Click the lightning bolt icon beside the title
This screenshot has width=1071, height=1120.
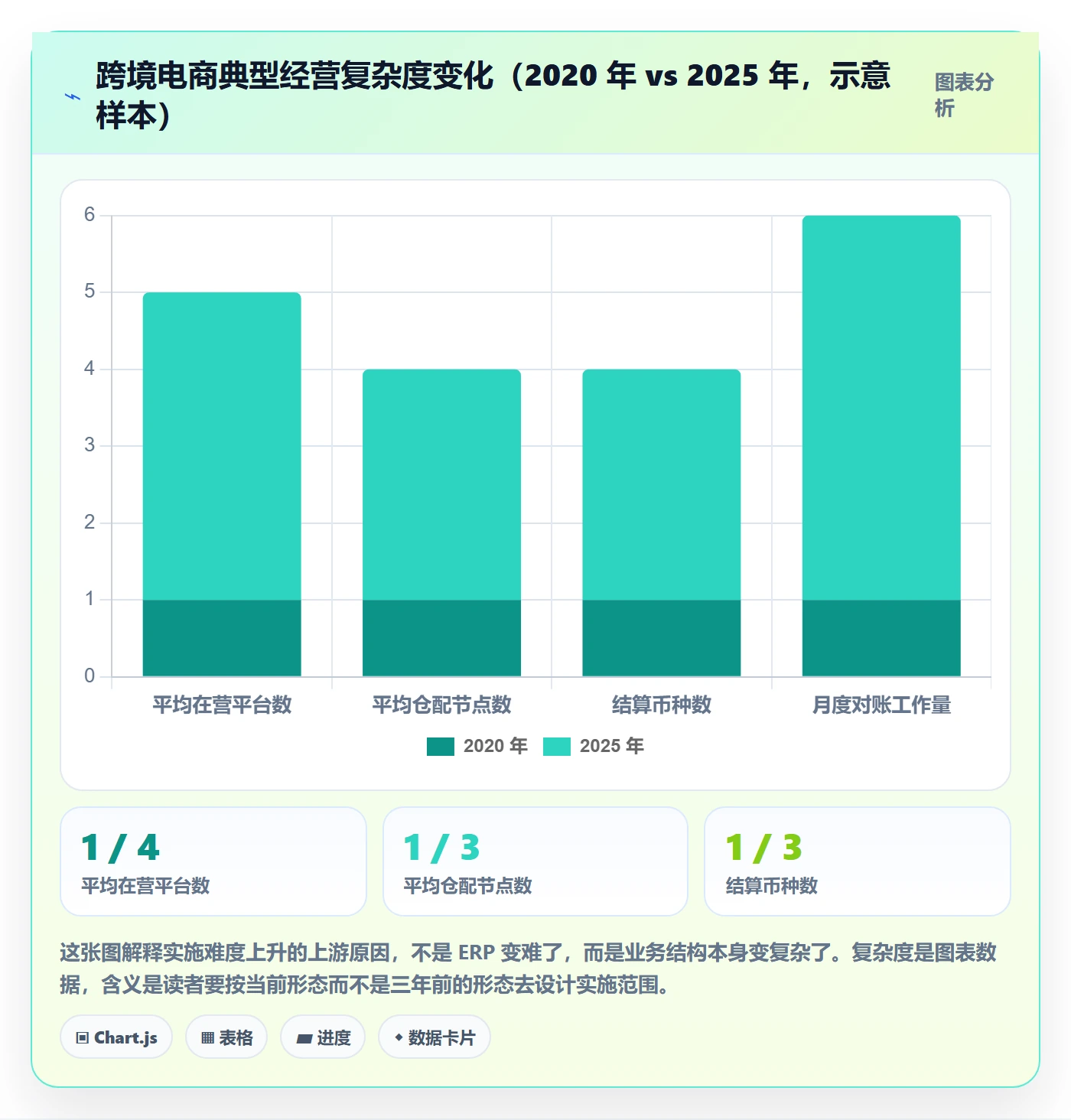(x=73, y=97)
